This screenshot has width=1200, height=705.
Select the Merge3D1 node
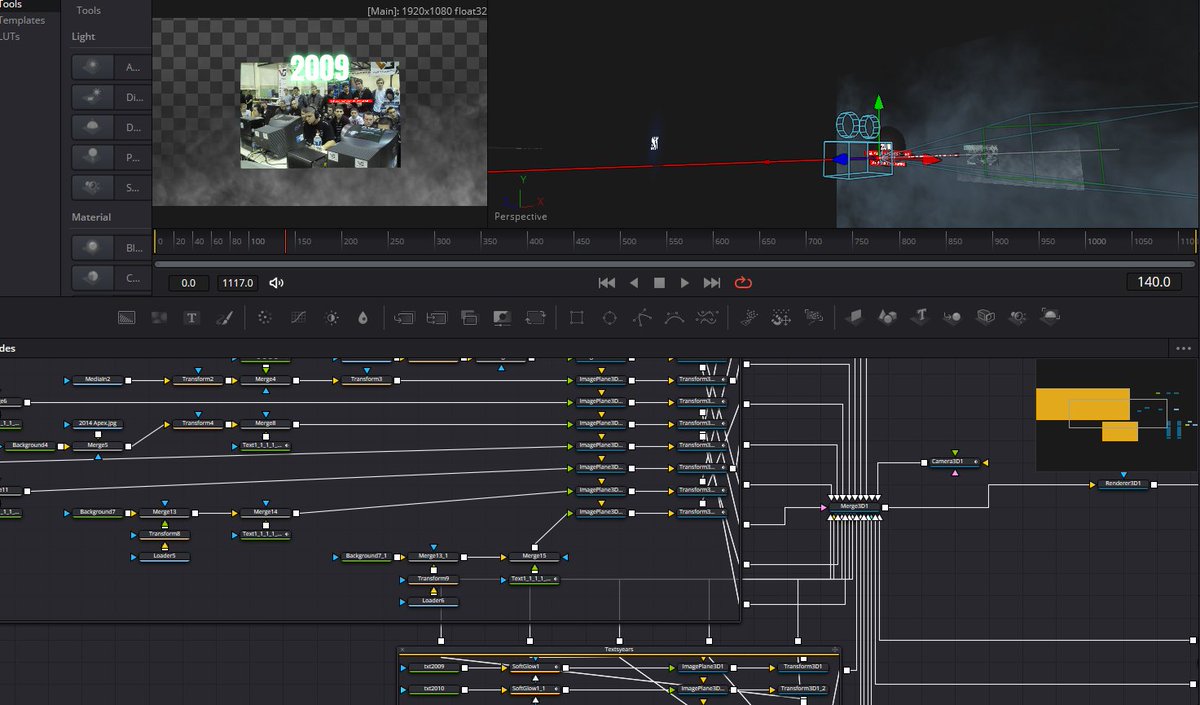[x=855, y=506]
